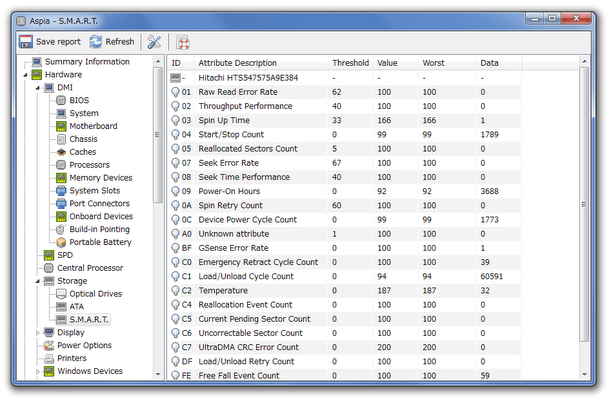The image size is (609, 401).
Task: Select the Reallocated Sectors Count row
Action: click(x=345, y=149)
